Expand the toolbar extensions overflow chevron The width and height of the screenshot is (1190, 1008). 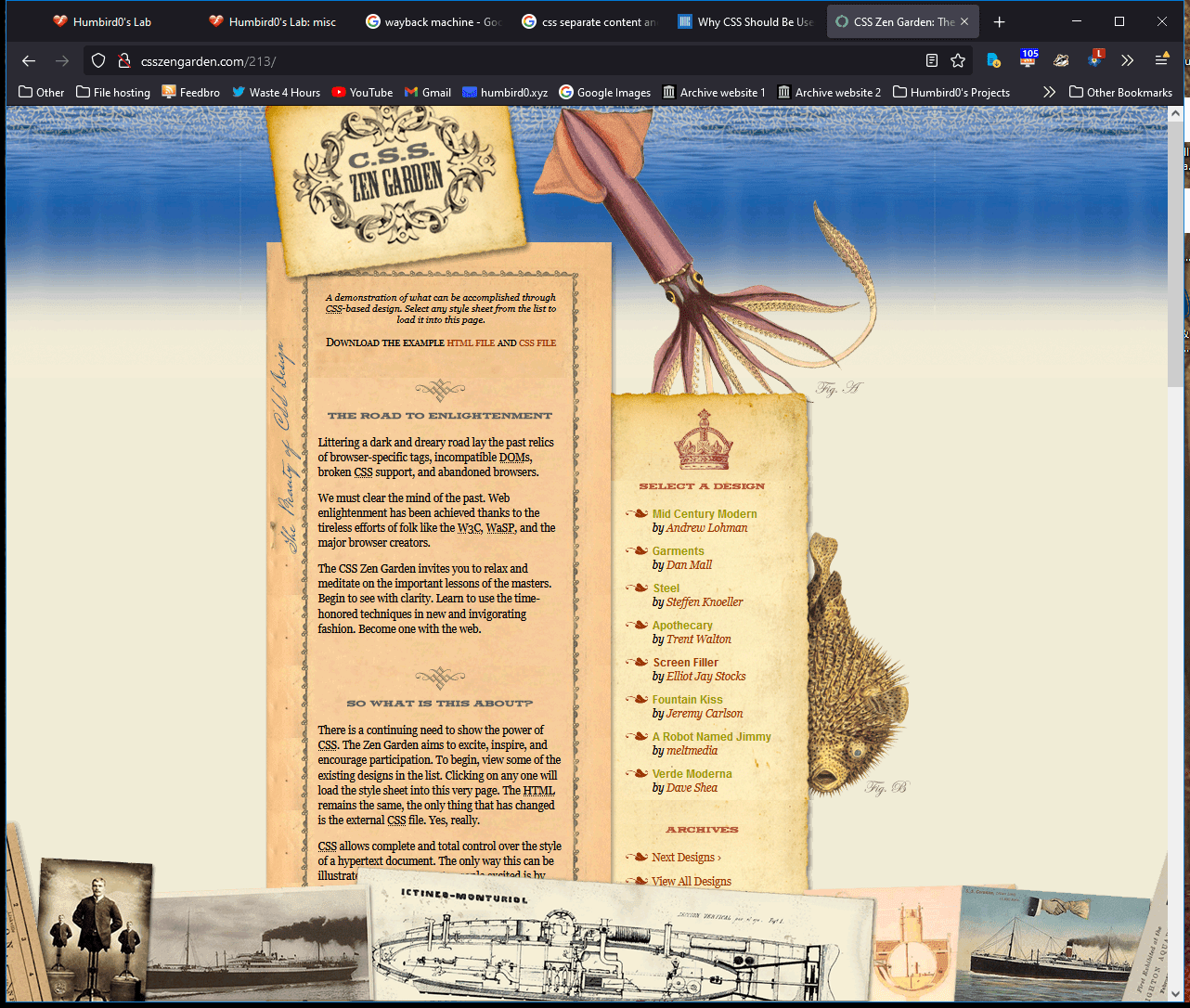(1127, 61)
